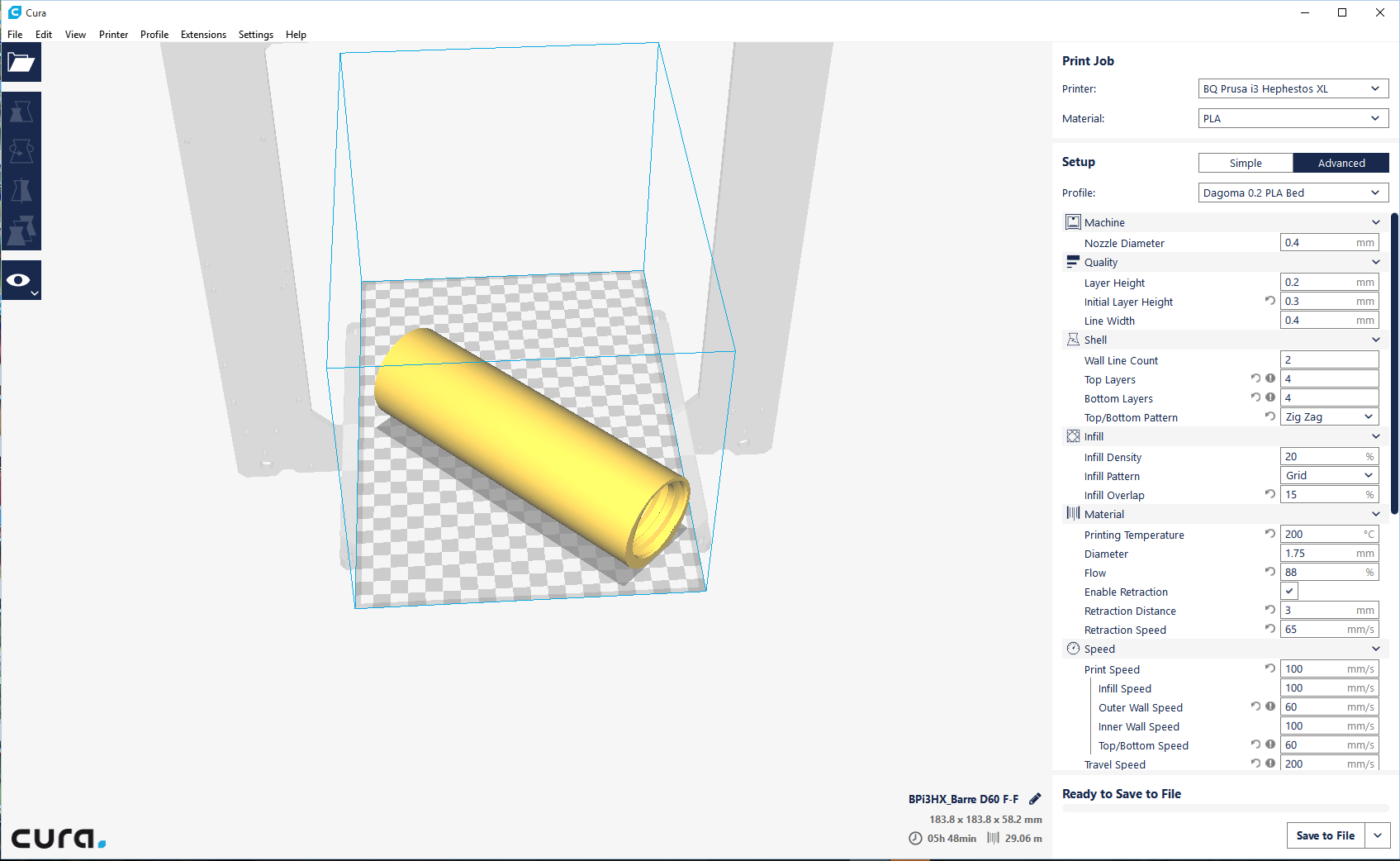
Task: Click the Layer Height input field
Action: pyautogui.click(x=1330, y=283)
